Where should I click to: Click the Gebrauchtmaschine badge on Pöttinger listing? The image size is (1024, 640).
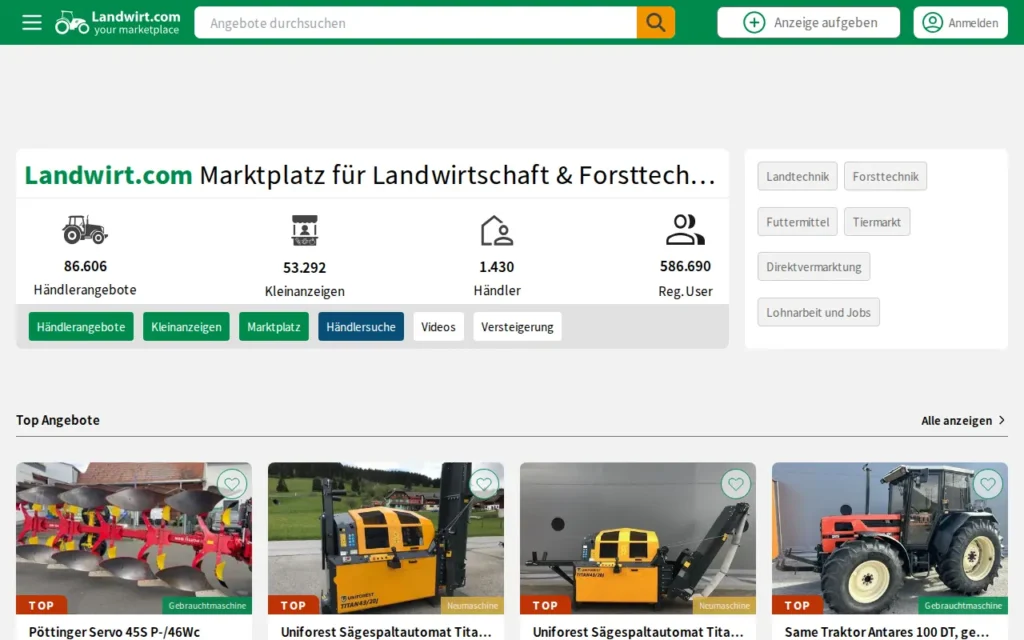pos(207,605)
